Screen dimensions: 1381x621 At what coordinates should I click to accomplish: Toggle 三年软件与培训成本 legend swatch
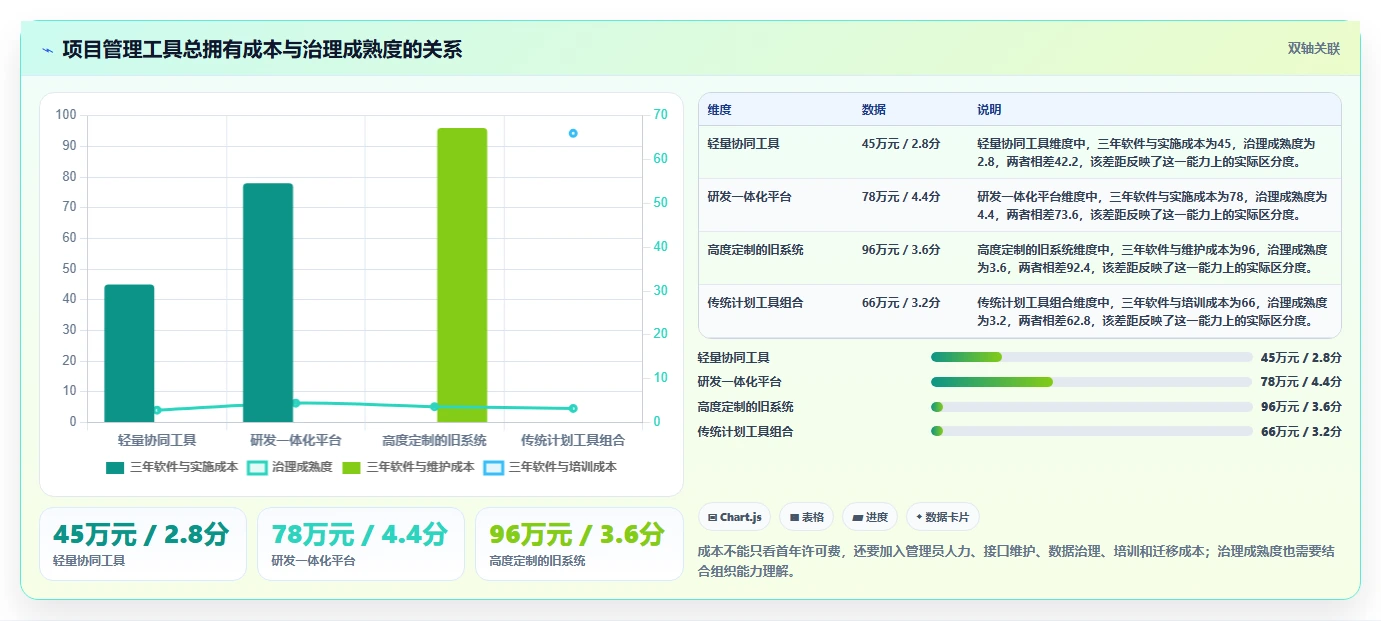(494, 467)
